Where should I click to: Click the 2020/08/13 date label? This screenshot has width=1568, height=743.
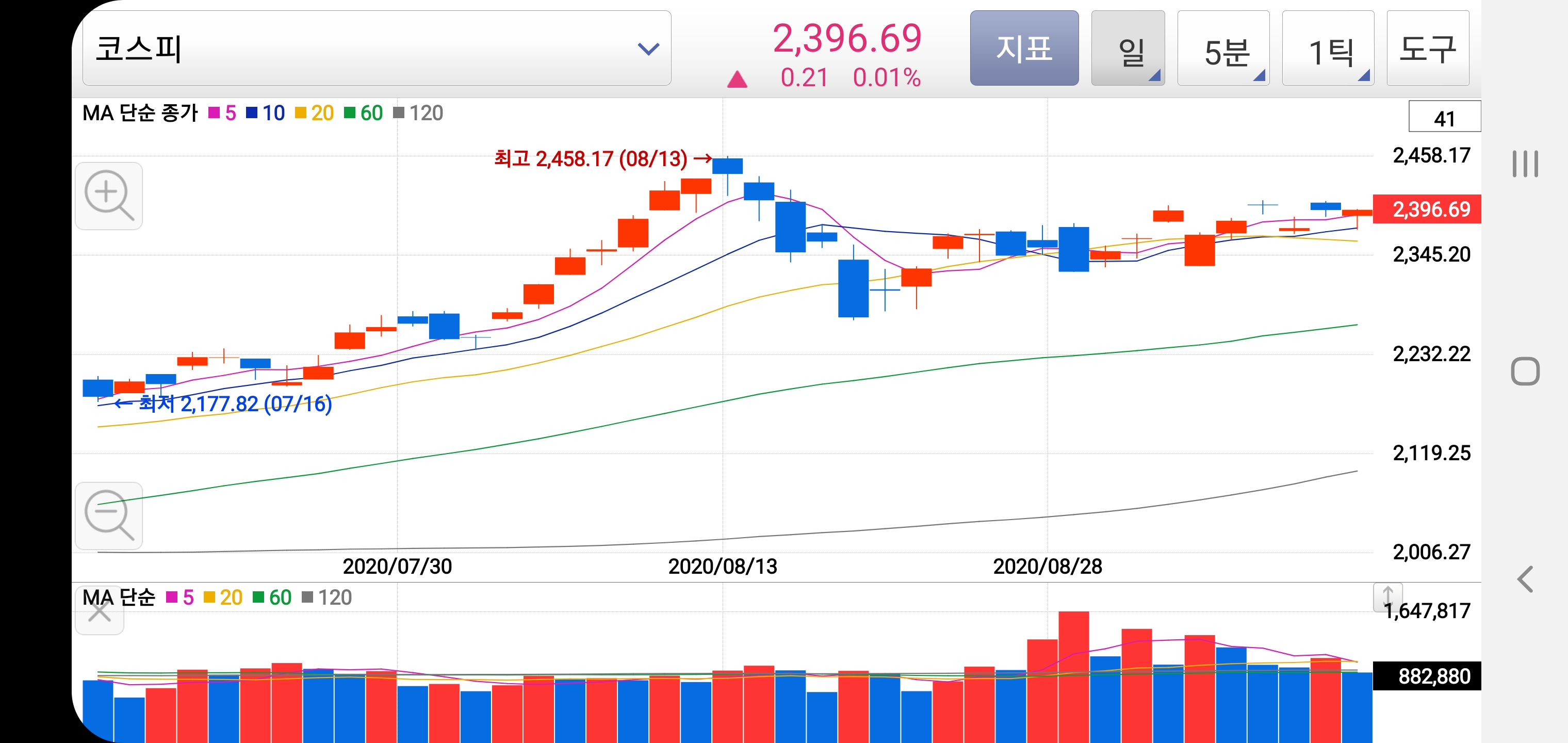723,567
